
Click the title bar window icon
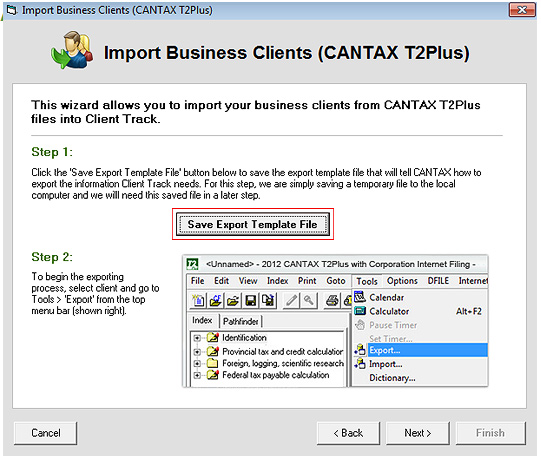(x=12, y=11)
